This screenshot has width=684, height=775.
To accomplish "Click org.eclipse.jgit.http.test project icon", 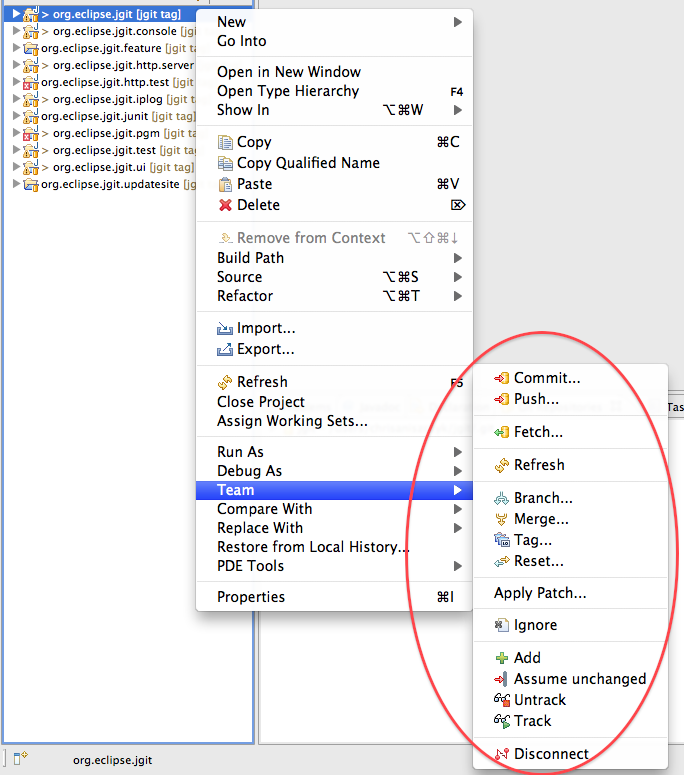I will click(x=30, y=82).
